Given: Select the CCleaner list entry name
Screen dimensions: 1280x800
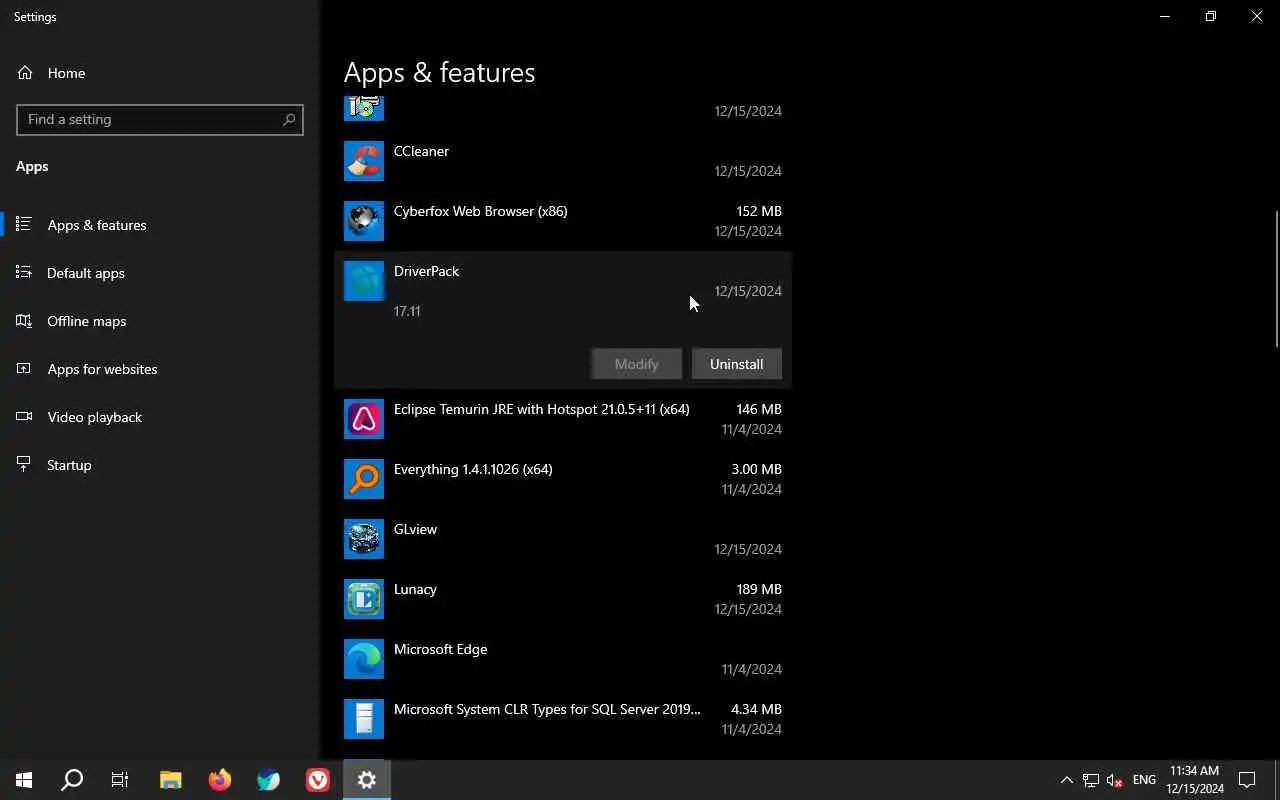Looking at the screenshot, I should (421, 151).
